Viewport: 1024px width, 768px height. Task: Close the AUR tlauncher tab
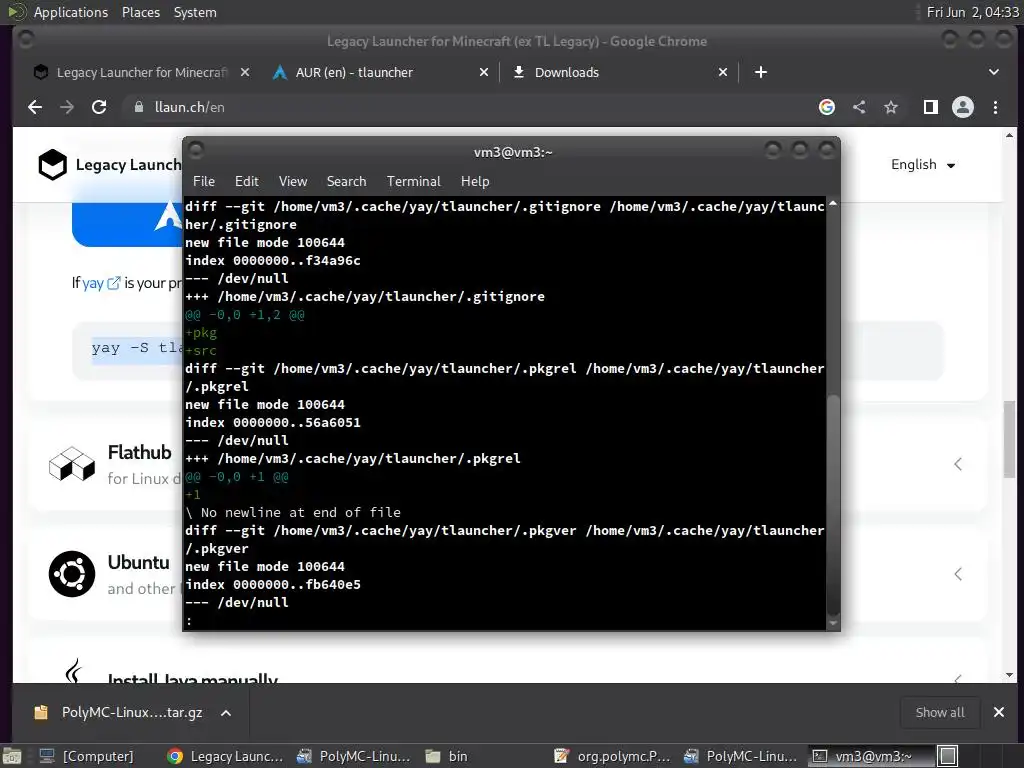(484, 72)
